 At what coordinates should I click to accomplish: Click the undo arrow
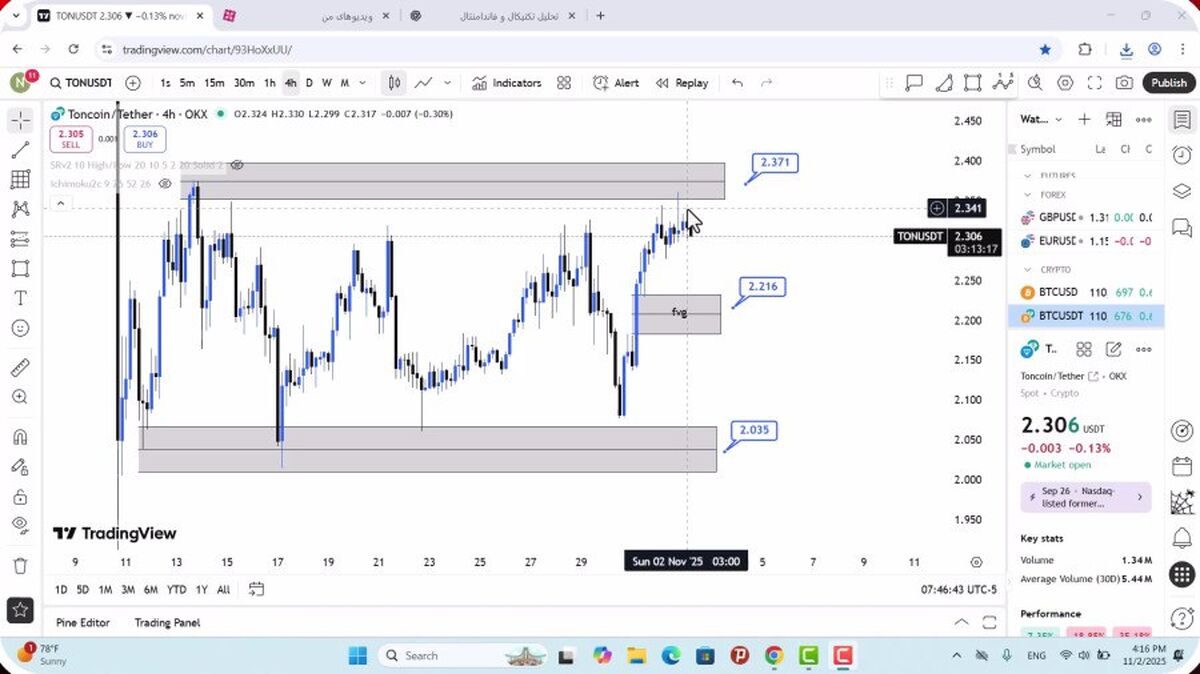point(737,83)
